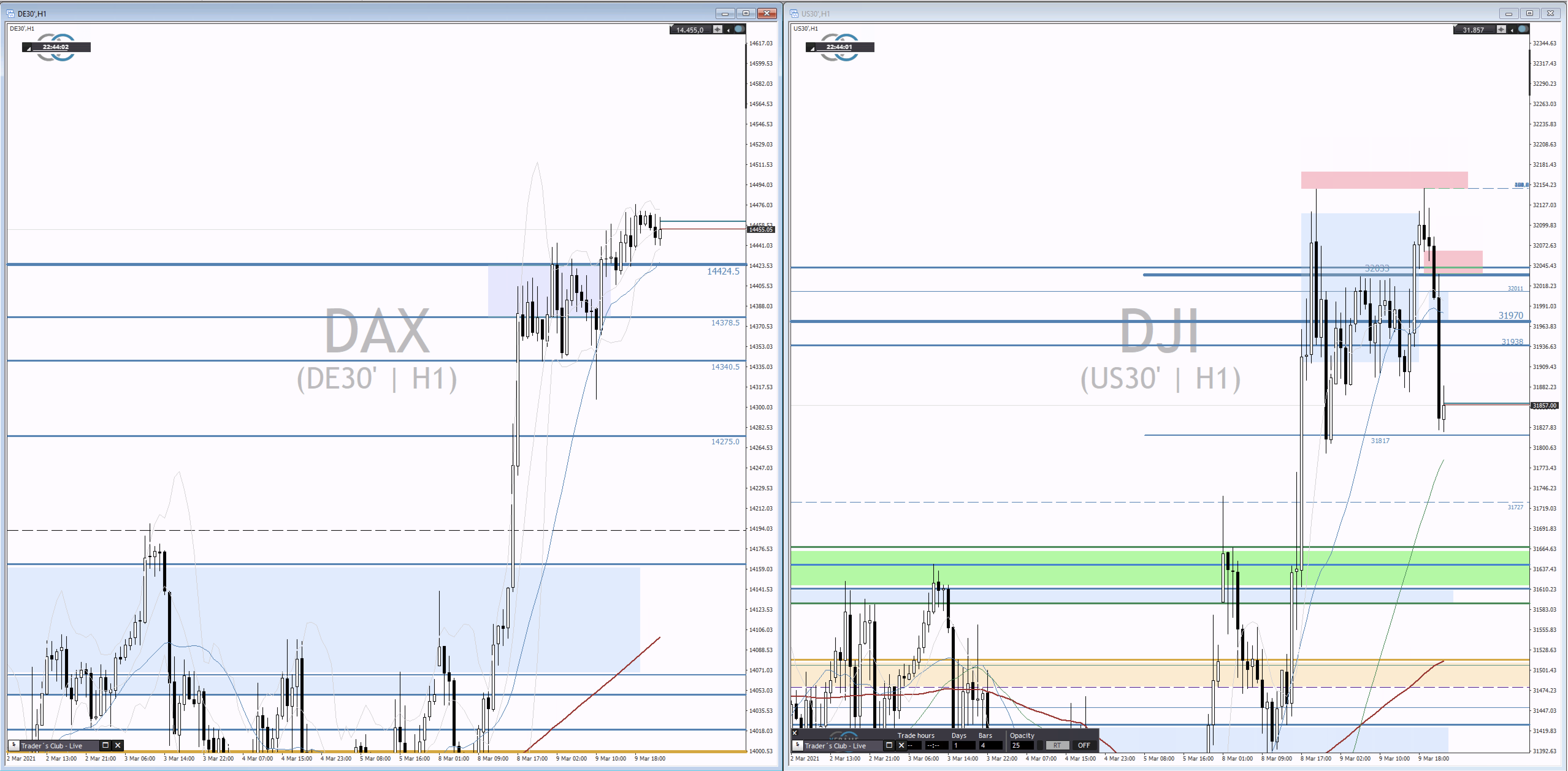
Task: Maximize the Trader's Club panel in US30 chart
Action: [x=889, y=746]
